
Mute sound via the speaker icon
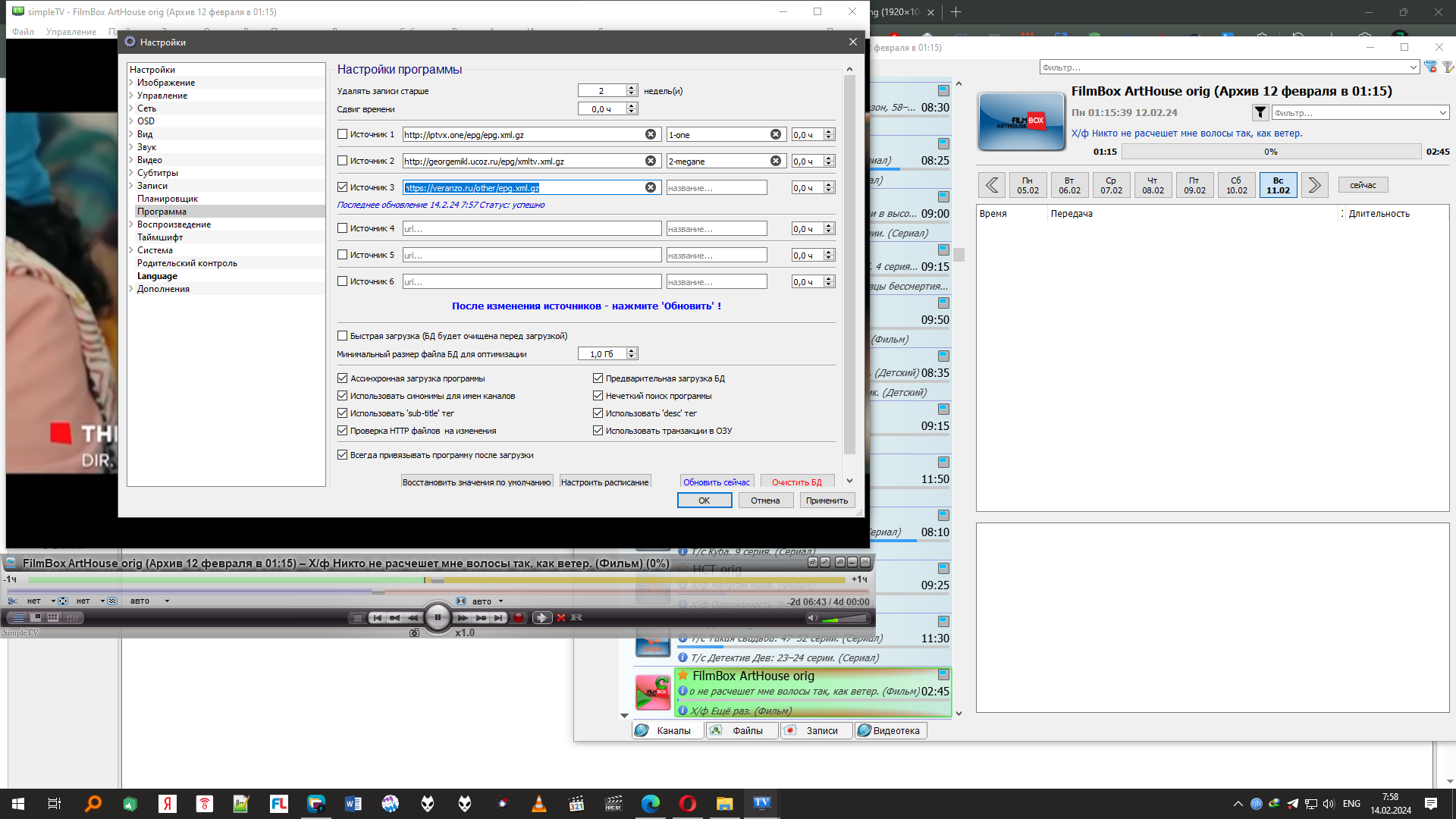tap(812, 618)
